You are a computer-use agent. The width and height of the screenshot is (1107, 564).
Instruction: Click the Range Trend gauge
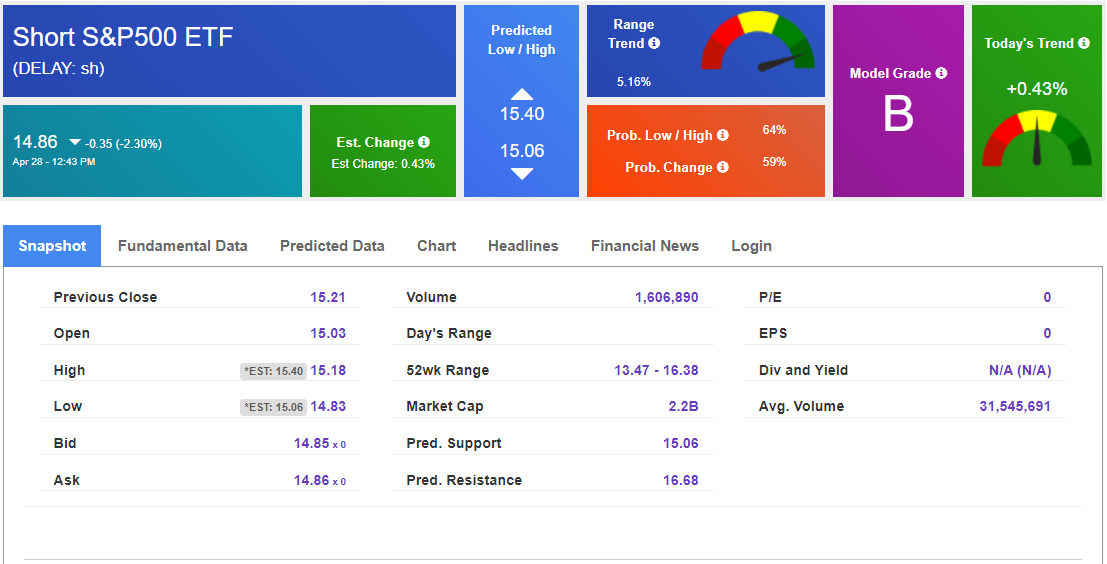758,41
